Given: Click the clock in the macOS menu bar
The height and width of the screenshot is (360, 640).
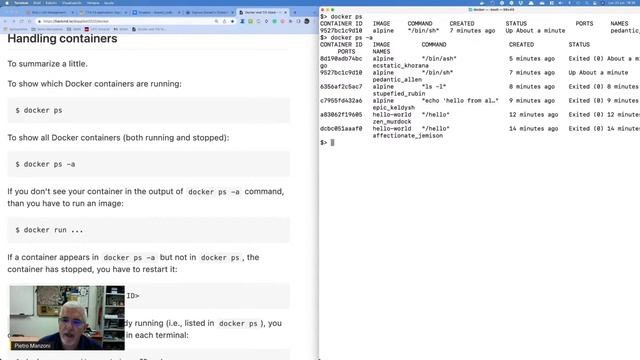Looking at the screenshot, I should [x=622, y=3].
